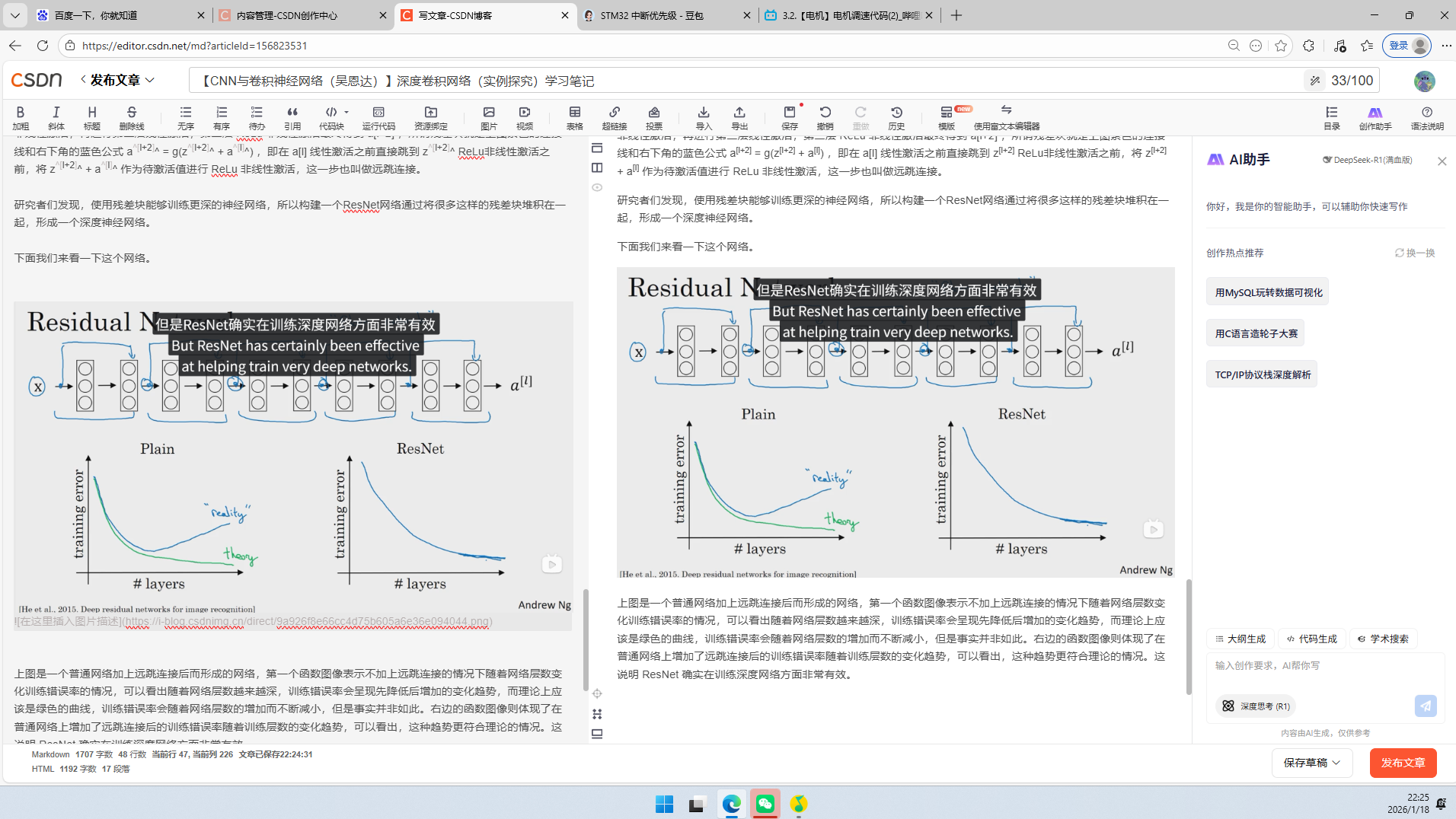Image resolution: width=1456 pixels, height=819 pixels.
Task: Insert a heading (标题)
Action: point(92,117)
